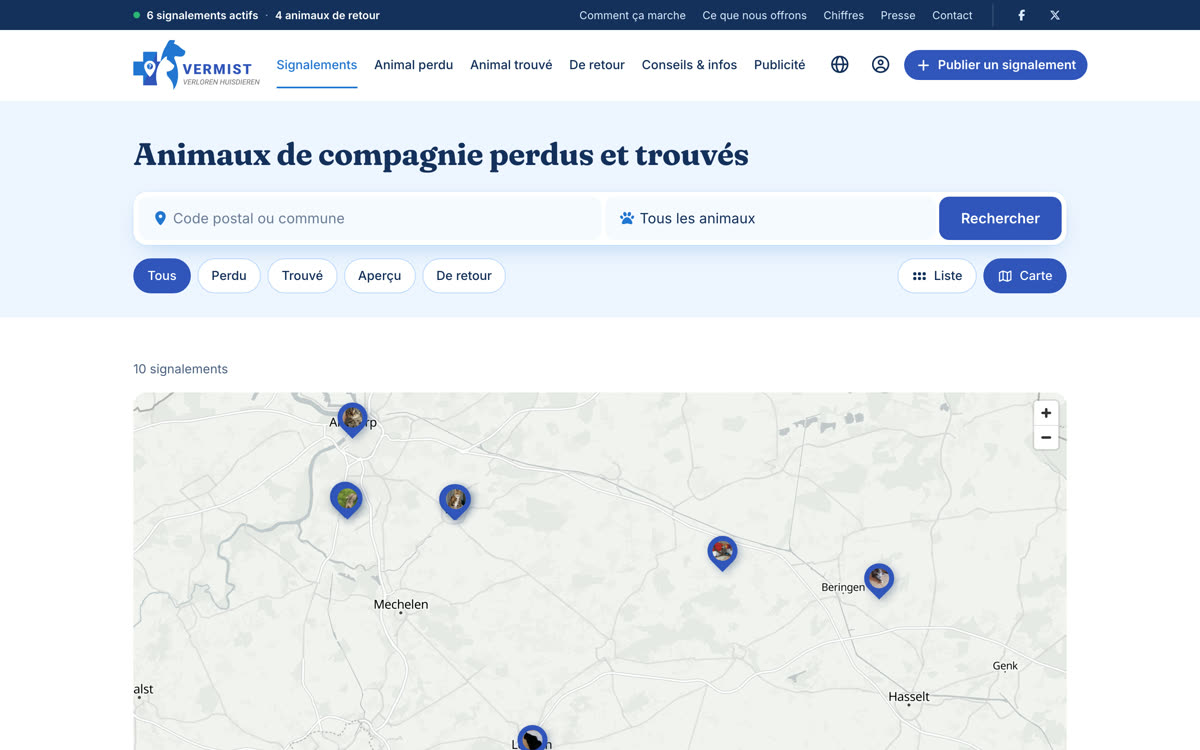Viewport: 1200px width, 750px height.
Task: Open the Facebook page icon
Action: click(x=1021, y=15)
